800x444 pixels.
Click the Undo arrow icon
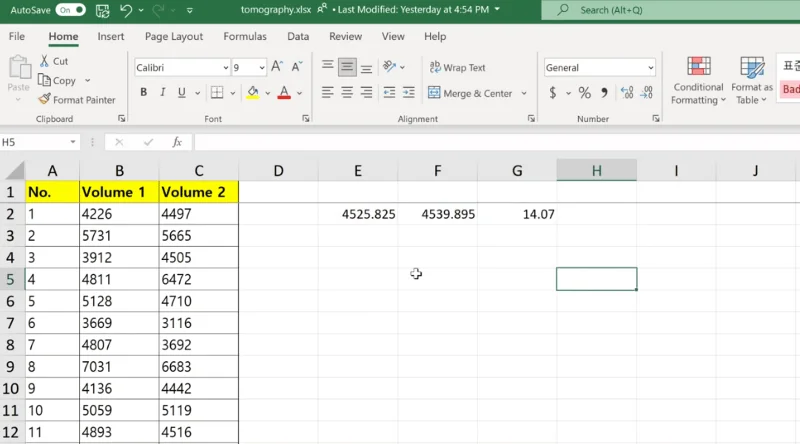pyautogui.click(x=126, y=10)
